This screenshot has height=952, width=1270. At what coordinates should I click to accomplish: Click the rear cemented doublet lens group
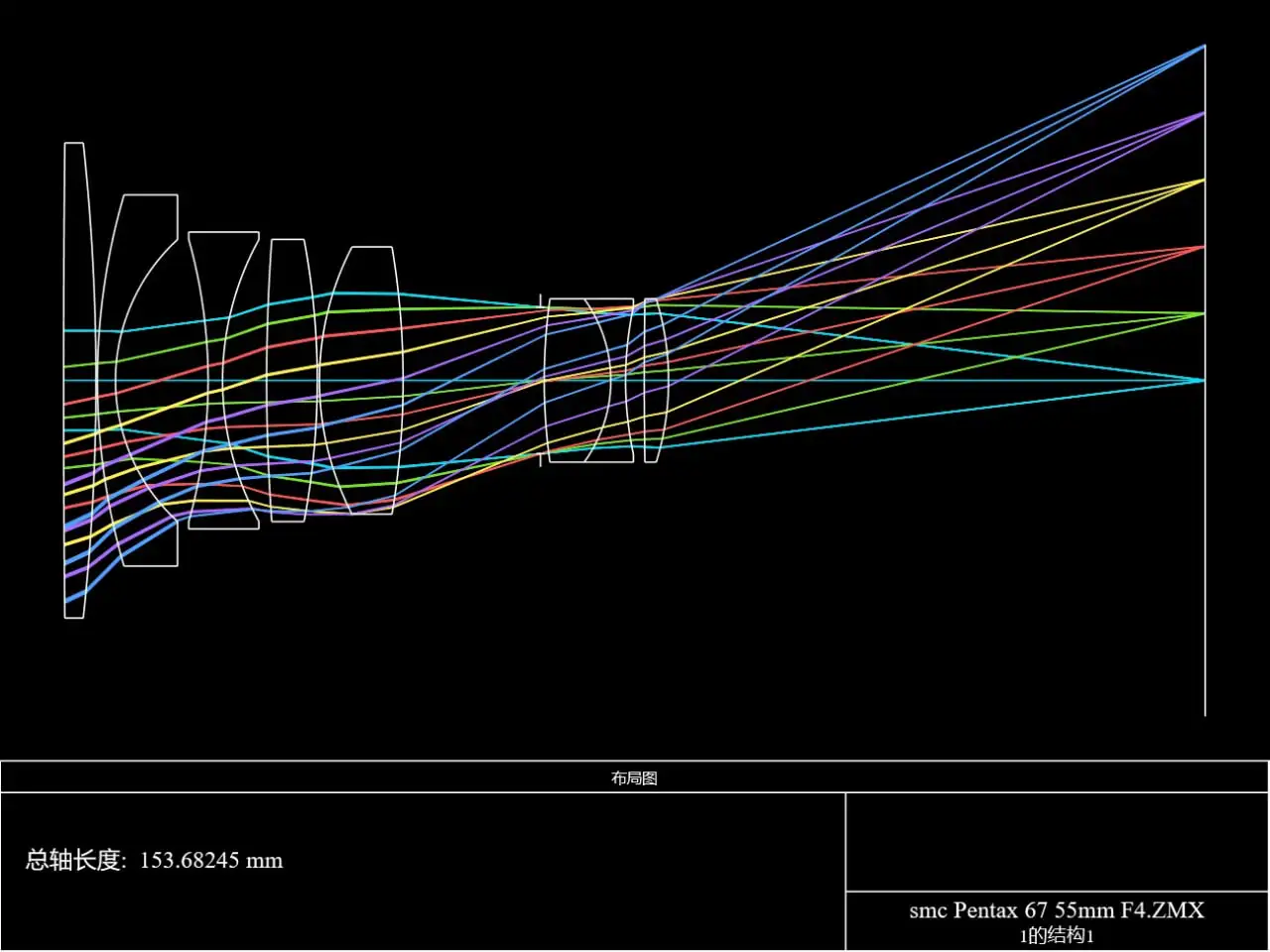coord(590,380)
